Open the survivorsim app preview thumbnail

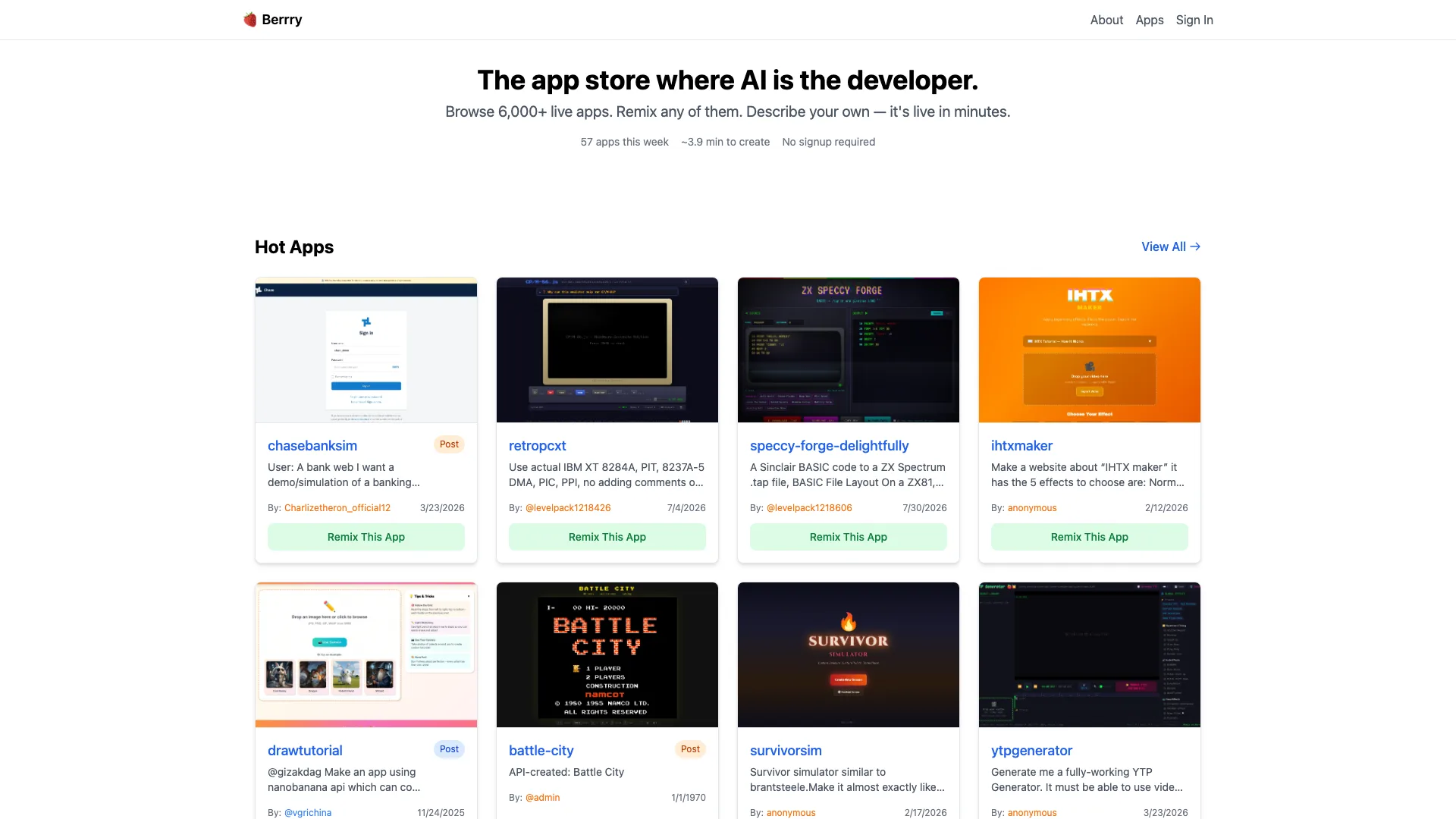849,654
